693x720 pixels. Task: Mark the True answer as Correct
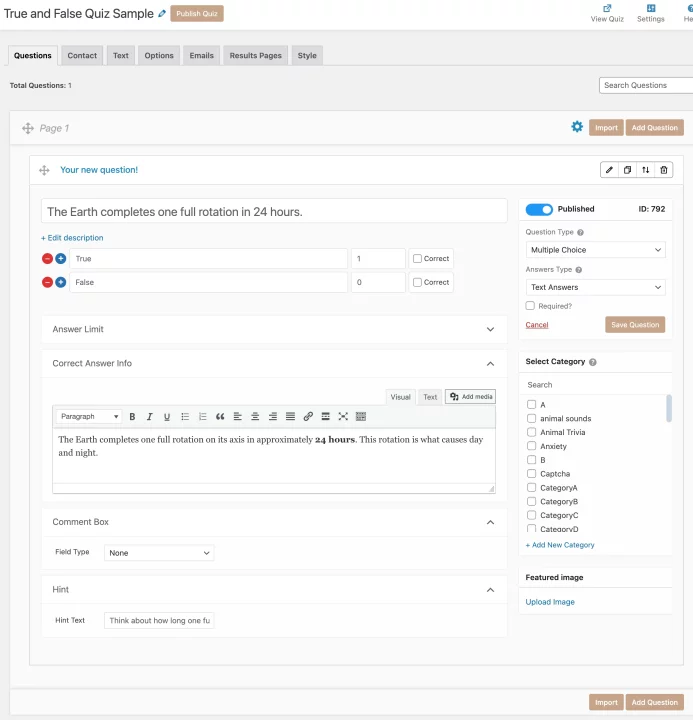[418, 258]
